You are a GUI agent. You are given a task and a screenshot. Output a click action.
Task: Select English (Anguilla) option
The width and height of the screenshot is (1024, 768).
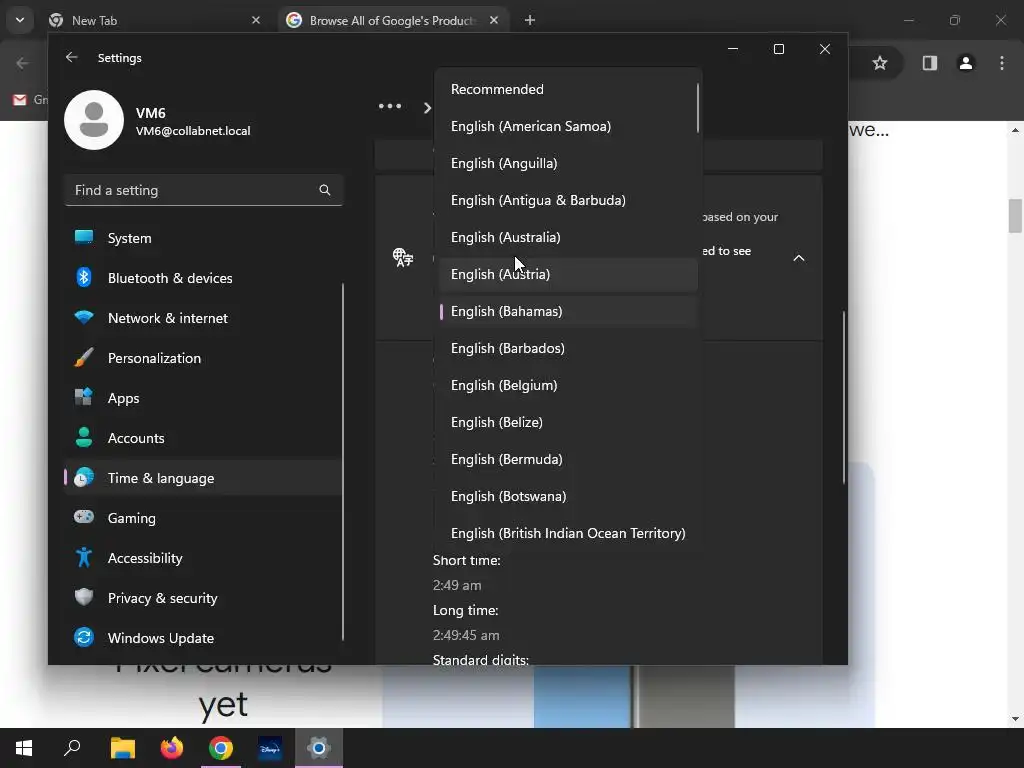[566, 163]
